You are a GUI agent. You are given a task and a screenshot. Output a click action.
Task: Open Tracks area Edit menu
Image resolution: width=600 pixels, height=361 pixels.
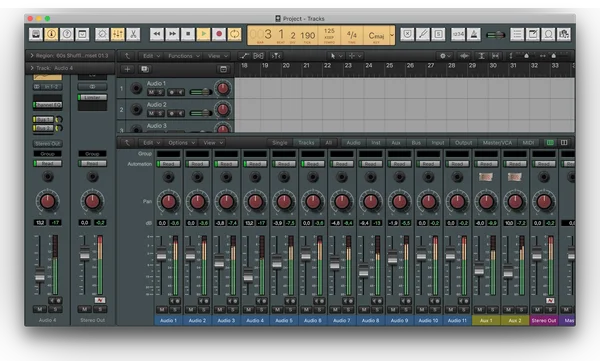tap(150, 56)
